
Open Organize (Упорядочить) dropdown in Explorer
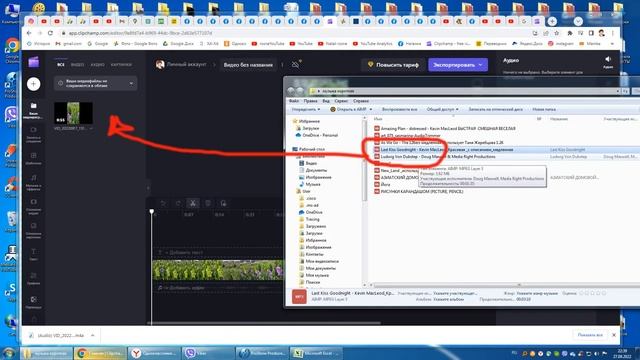(x=306, y=109)
